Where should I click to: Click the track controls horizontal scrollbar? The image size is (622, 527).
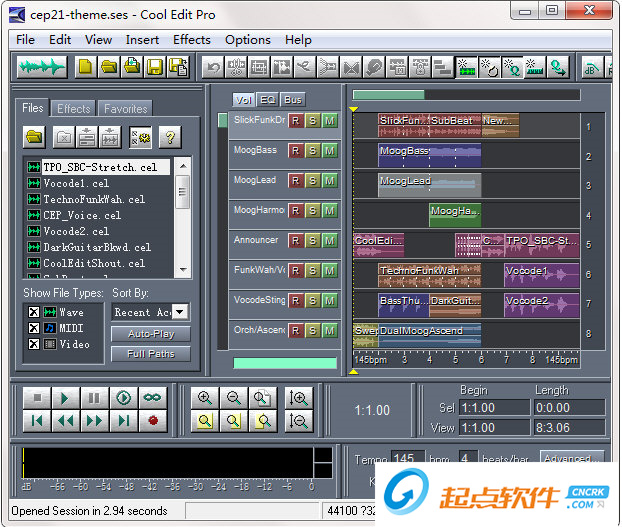point(285,363)
